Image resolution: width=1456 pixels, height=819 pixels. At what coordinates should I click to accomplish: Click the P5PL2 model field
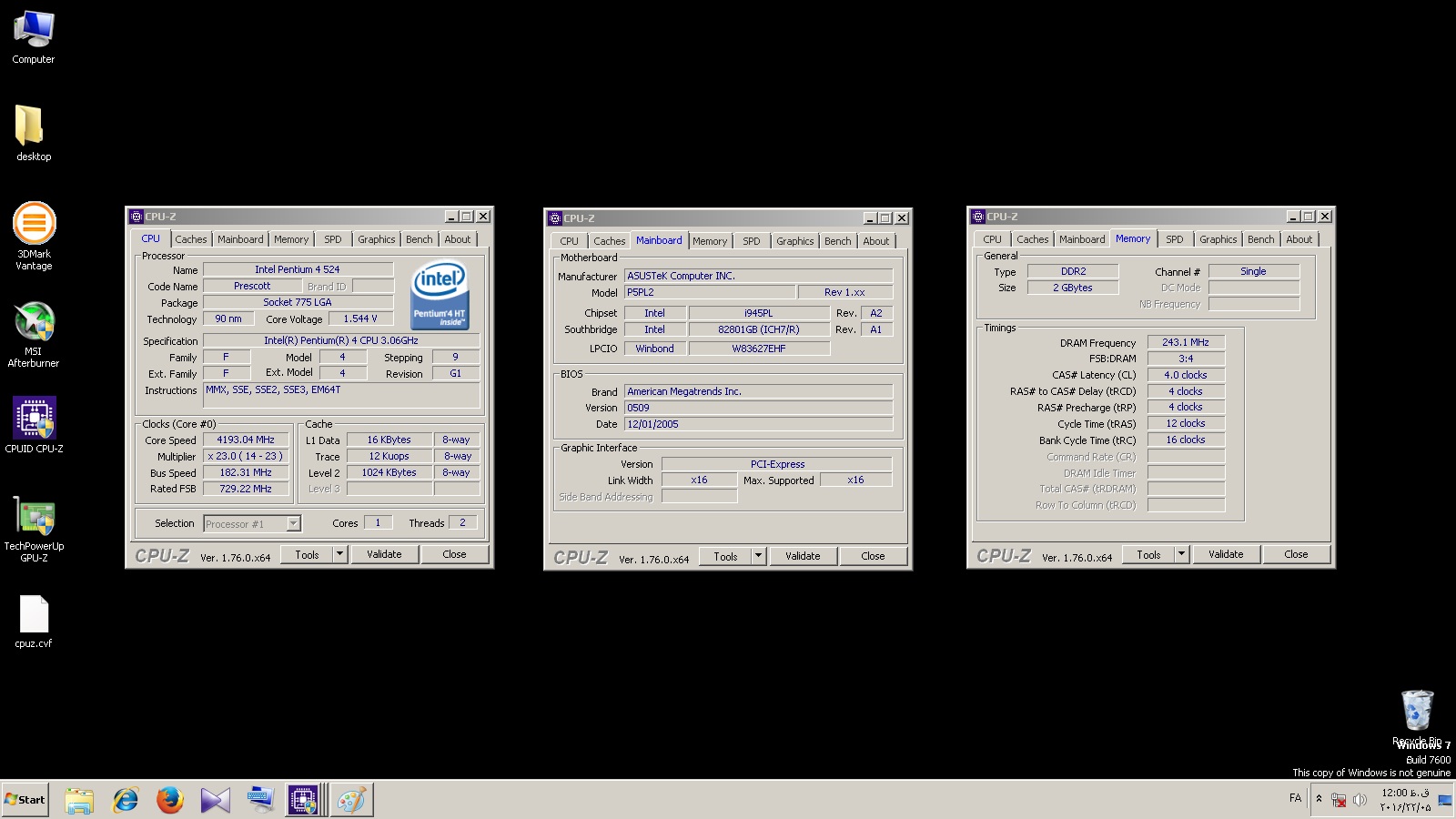click(x=710, y=292)
